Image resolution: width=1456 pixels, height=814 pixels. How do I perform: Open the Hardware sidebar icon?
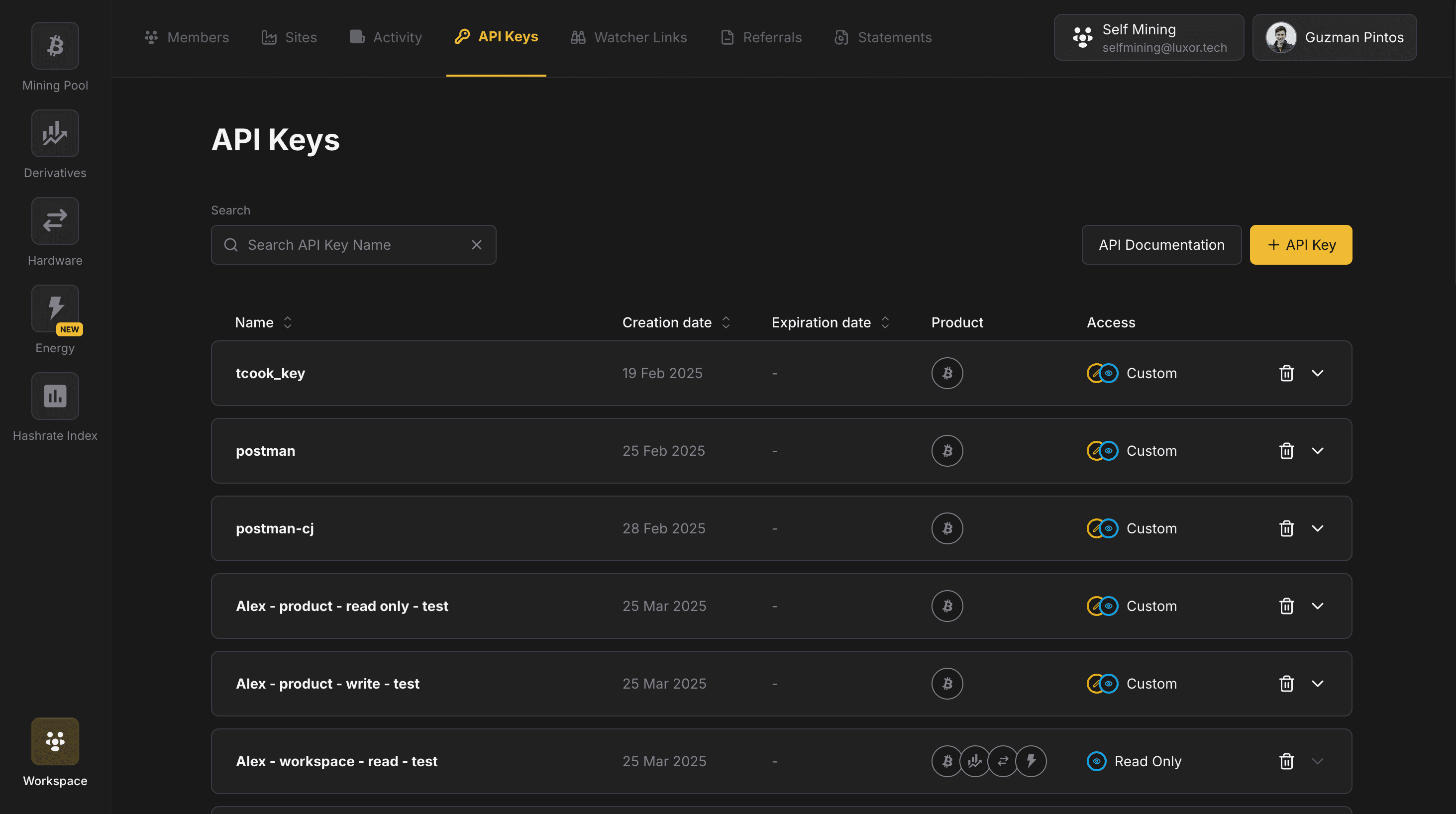pyautogui.click(x=54, y=220)
